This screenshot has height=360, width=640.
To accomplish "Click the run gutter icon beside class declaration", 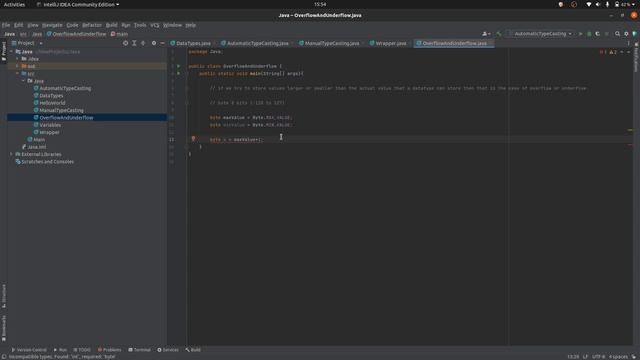I will [178, 66].
